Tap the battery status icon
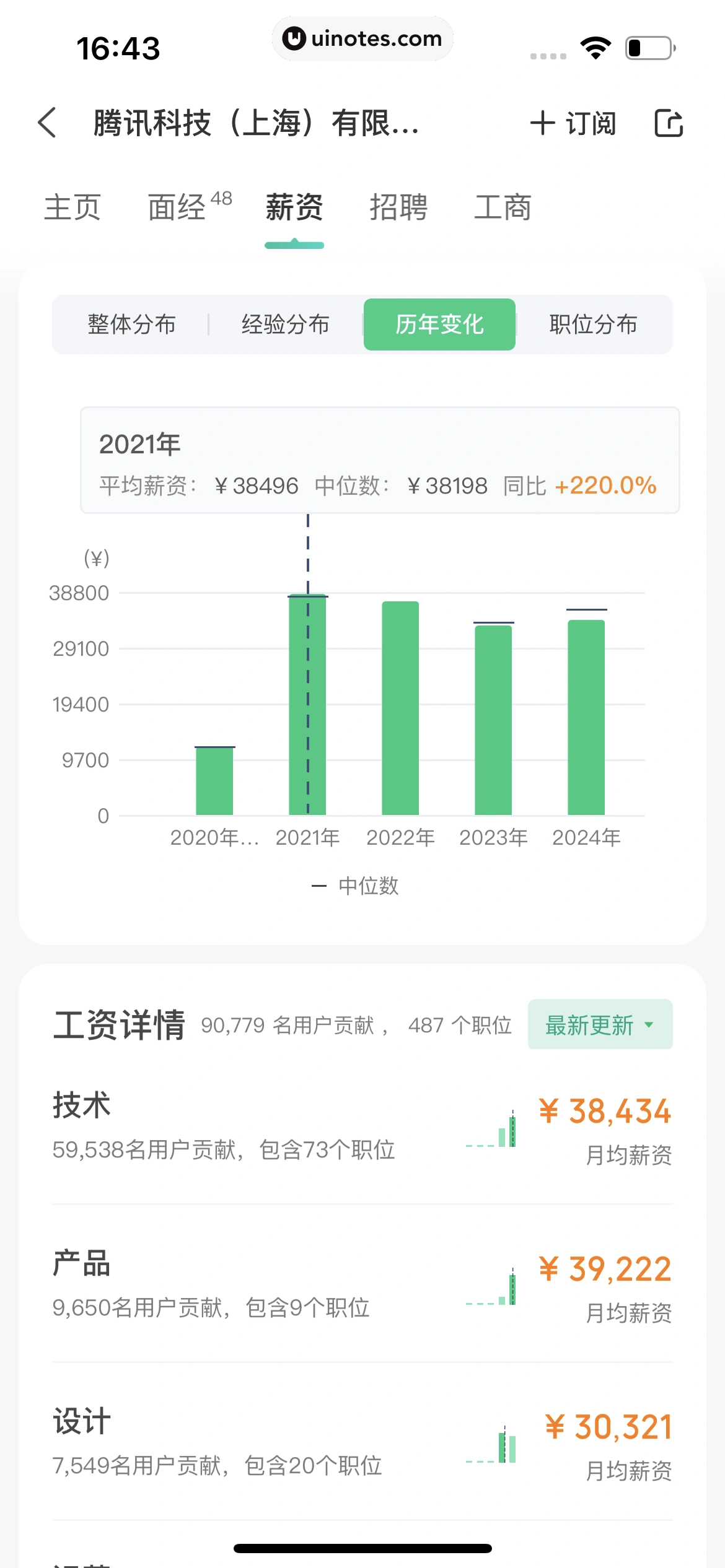Image resolution: width=725 pixels, height=1568 pixels. click(x=650, y=48)
